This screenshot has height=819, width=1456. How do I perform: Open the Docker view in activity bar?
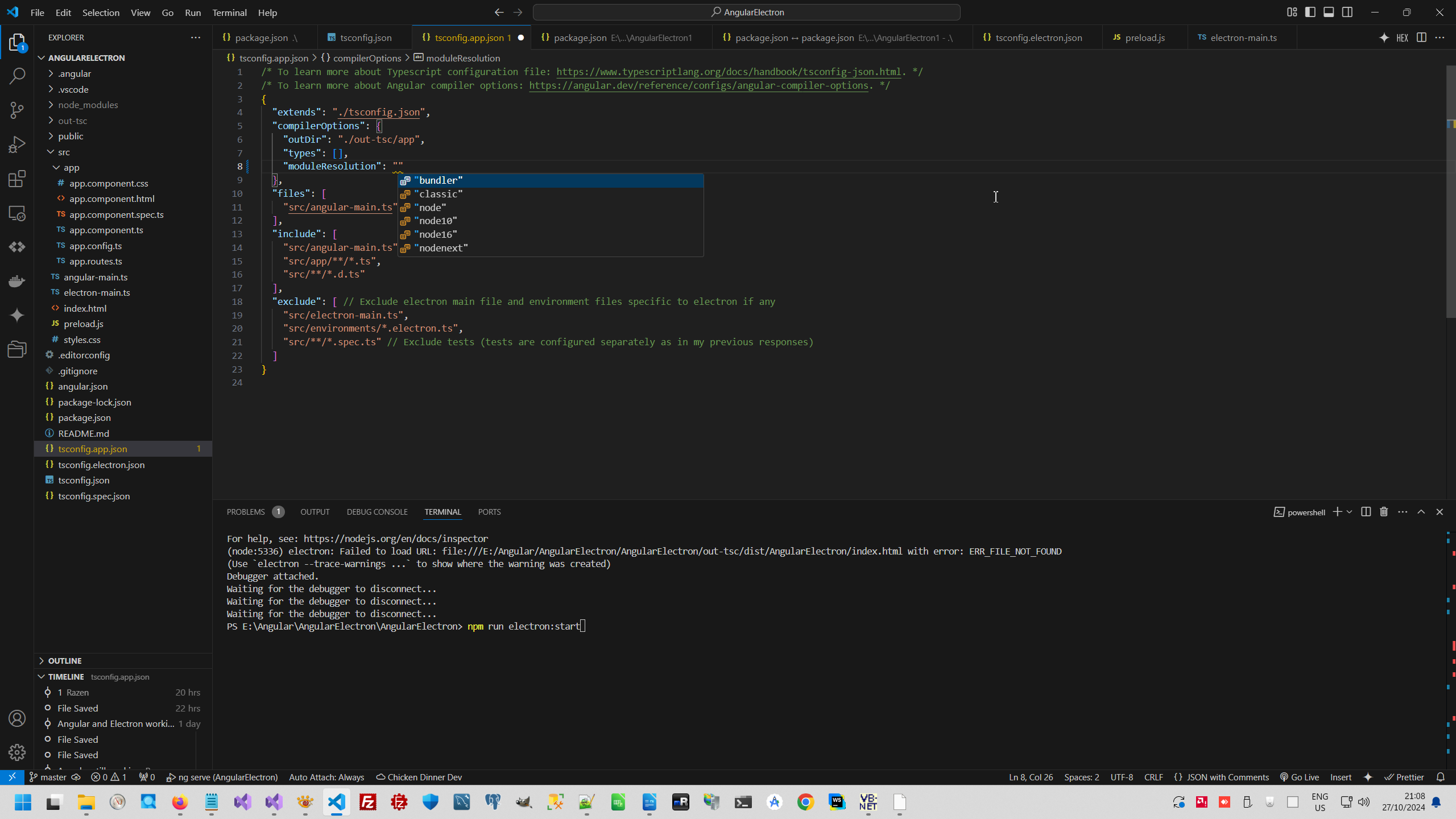(17, 281)
